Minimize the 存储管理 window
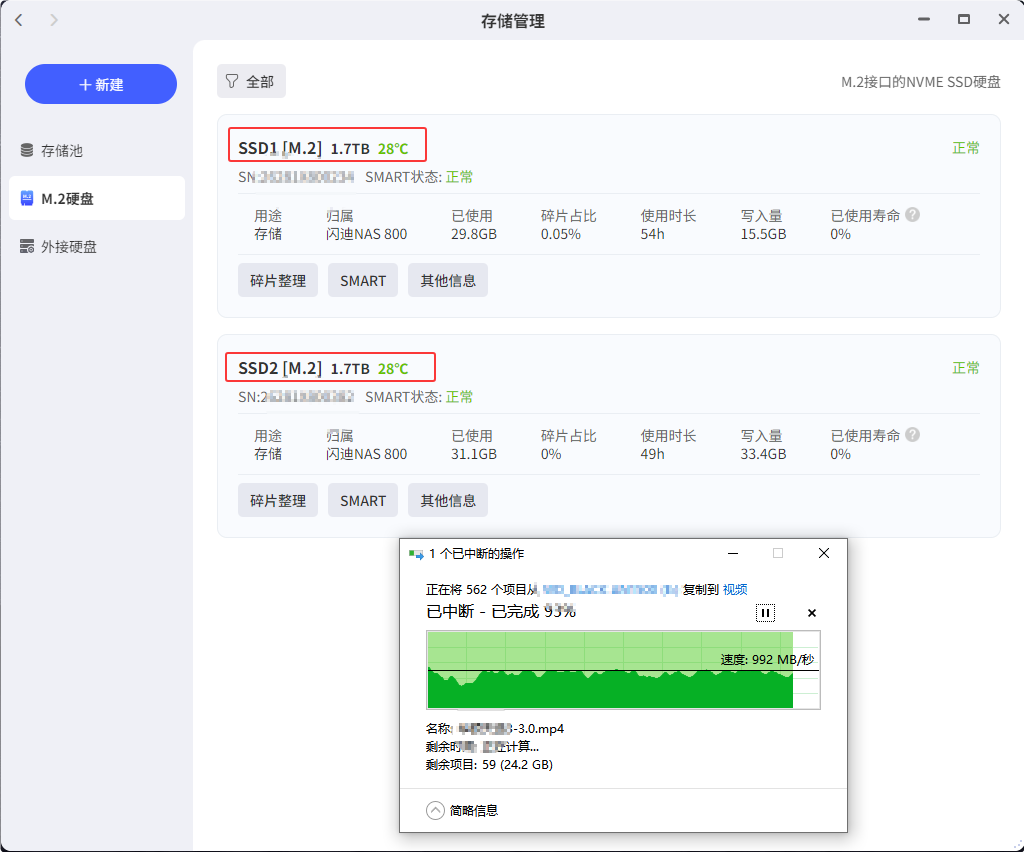Viewport: 1024px width, 852px height. [x=923, y=20]
